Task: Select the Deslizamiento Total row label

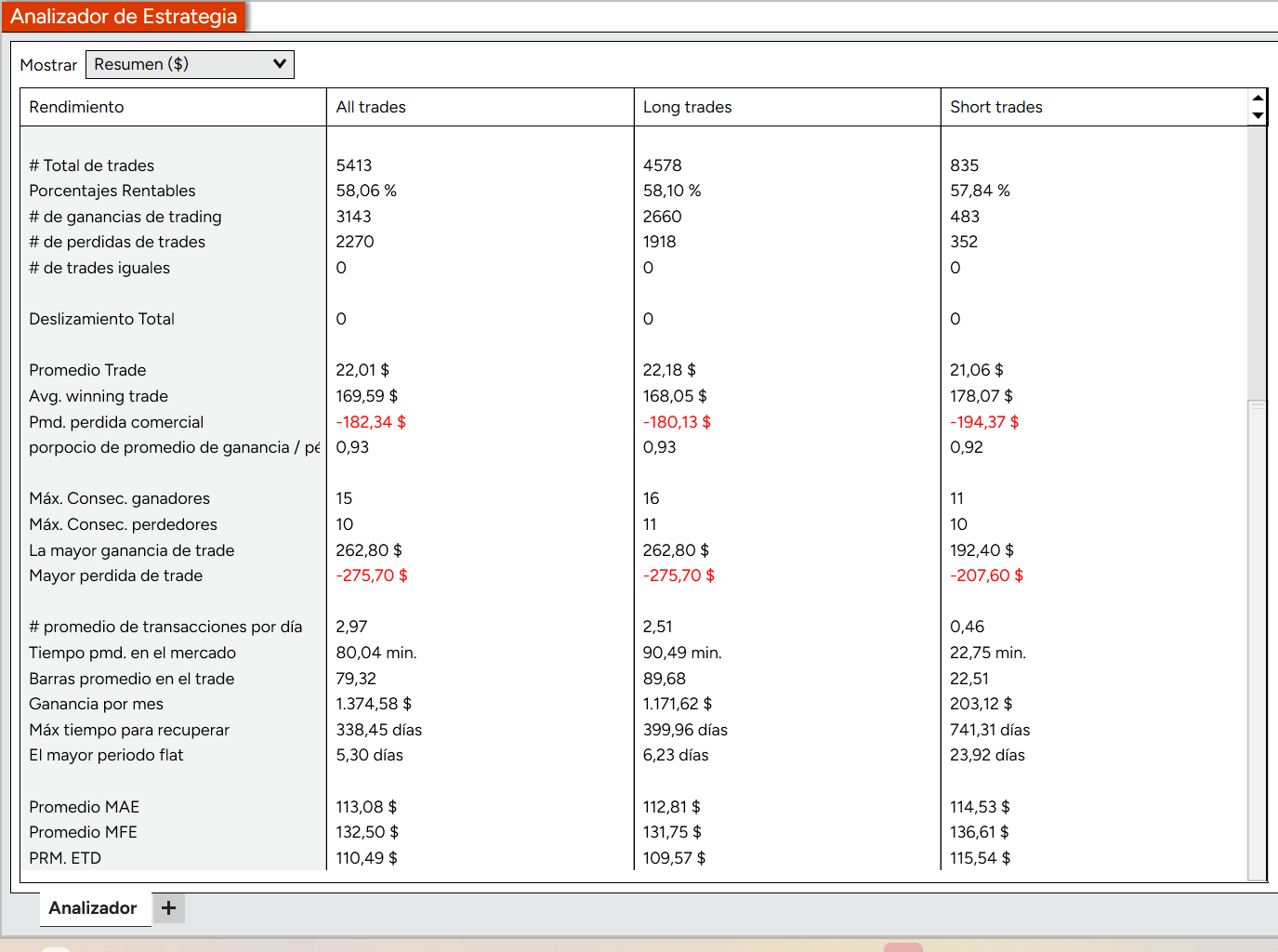Action: [x=101, y=319]
